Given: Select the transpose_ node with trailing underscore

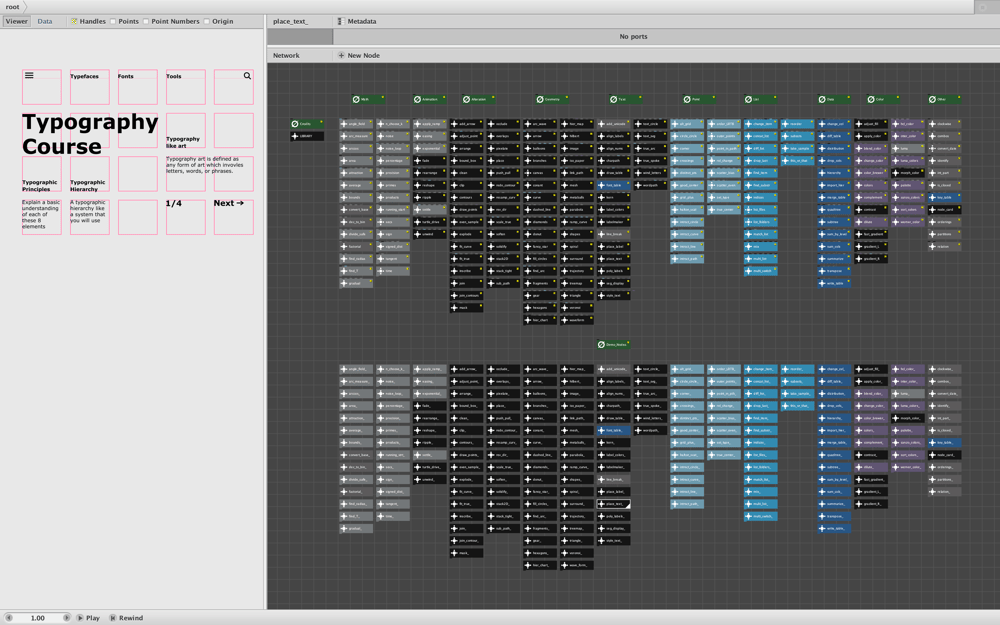Looking at the screenshot, I should tap(834, 517).
